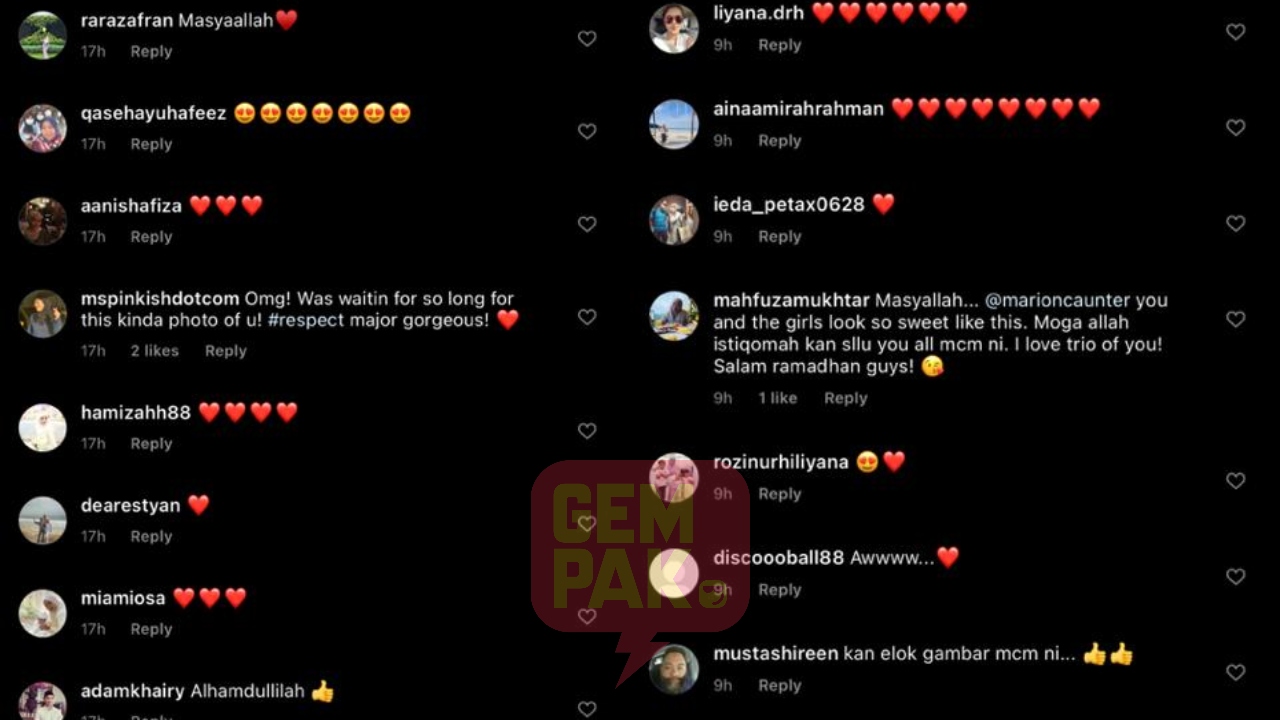Like rarazafran's Masyaallah comment
Screen dimensions: 1280x720
587,38
